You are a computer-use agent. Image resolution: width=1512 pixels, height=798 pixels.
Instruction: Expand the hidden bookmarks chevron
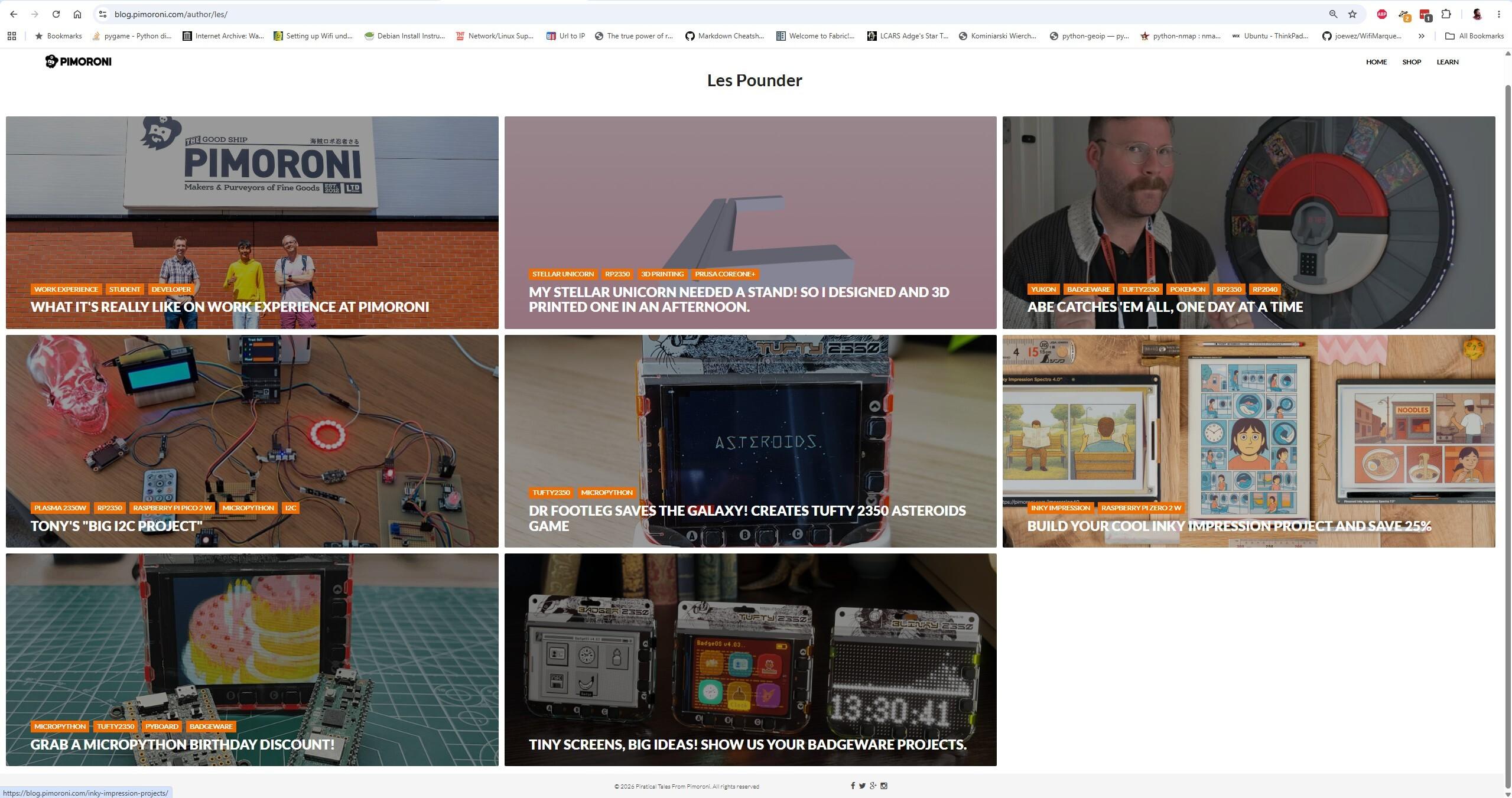point(1421,36)
